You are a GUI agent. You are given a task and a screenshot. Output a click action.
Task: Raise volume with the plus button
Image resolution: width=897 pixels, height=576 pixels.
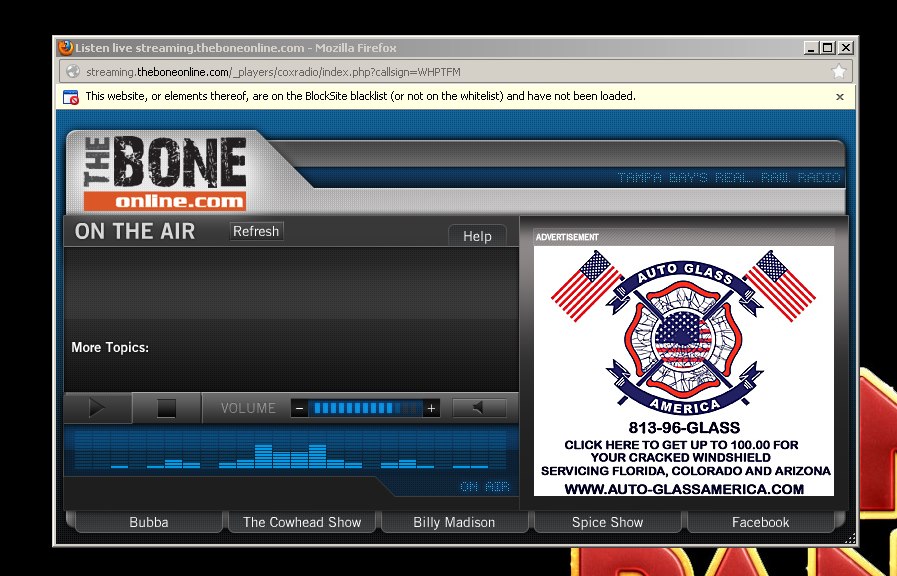[431, 408]
